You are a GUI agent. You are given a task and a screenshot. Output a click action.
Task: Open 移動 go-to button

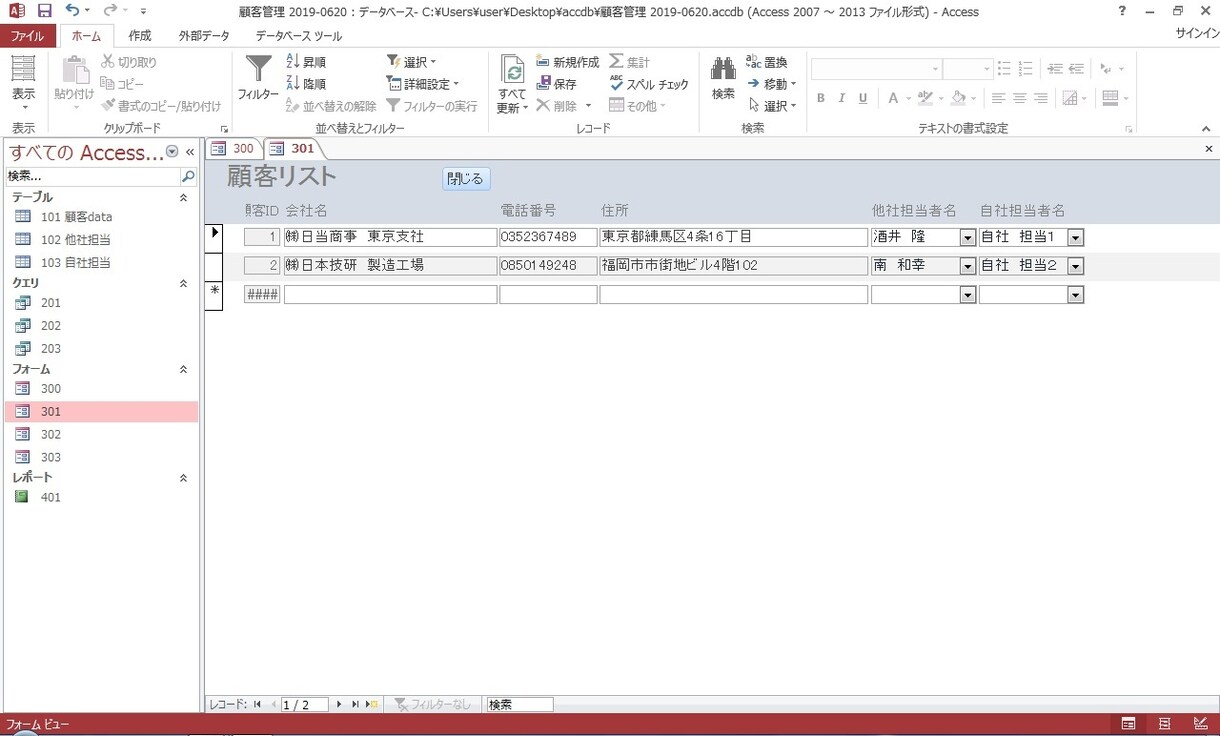772,84
